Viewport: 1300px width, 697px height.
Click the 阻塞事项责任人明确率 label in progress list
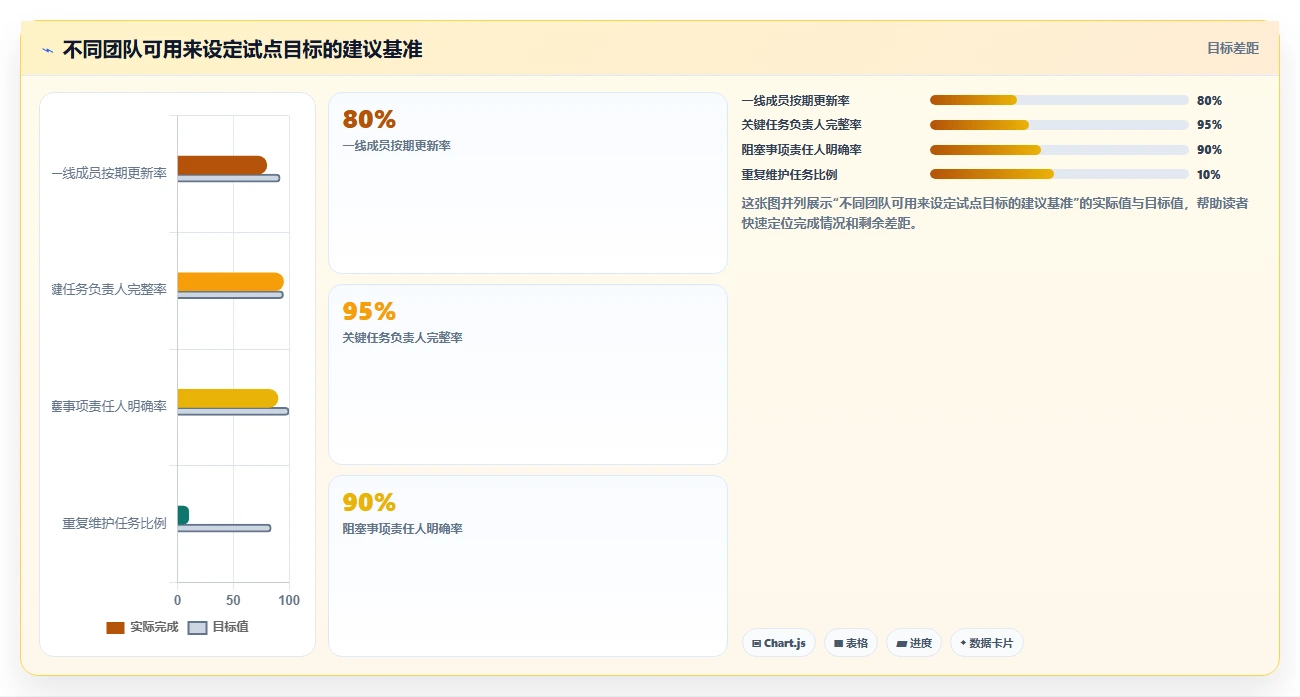click(802, 150)
